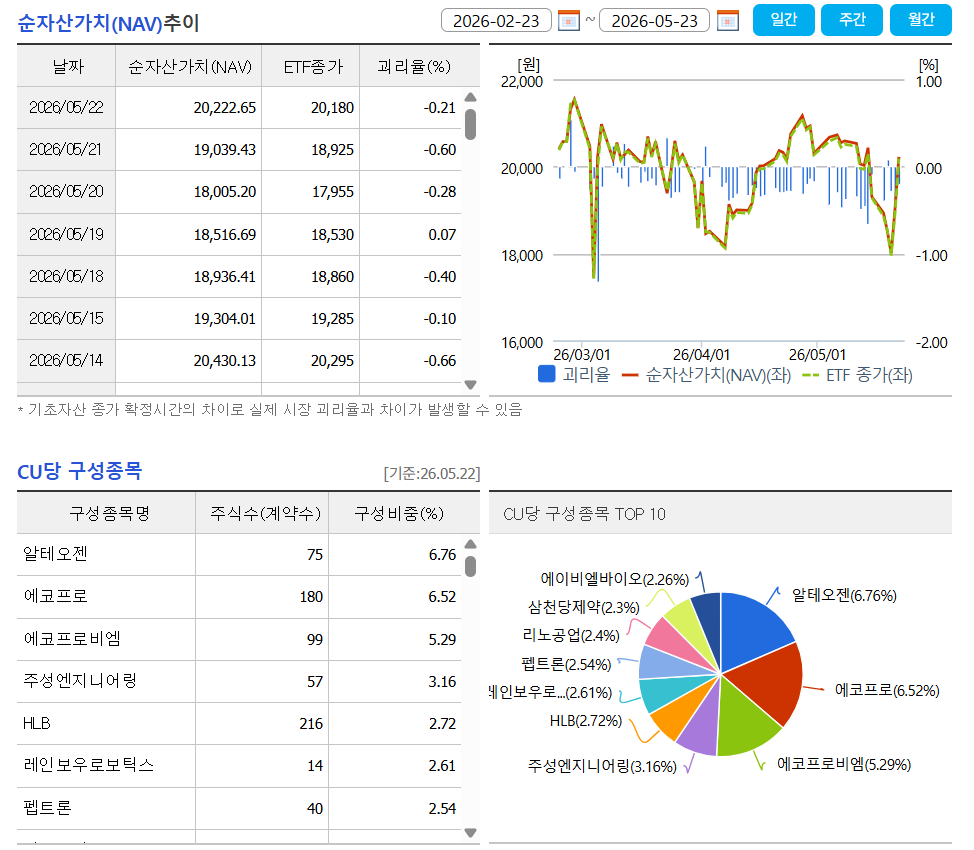Click the 순자산가치(NAV)추이 section heading
This screenshot has height=850, width=974.
(108, 24)
